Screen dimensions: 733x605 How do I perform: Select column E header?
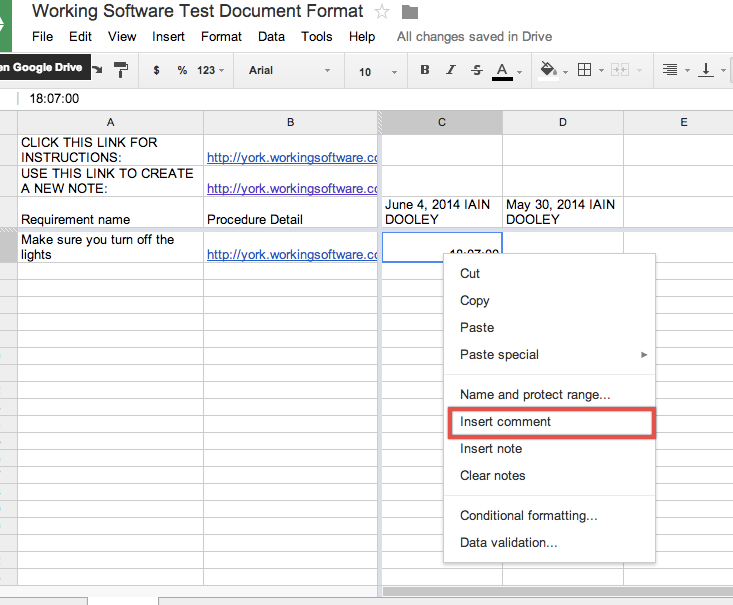tap(678, 122)
